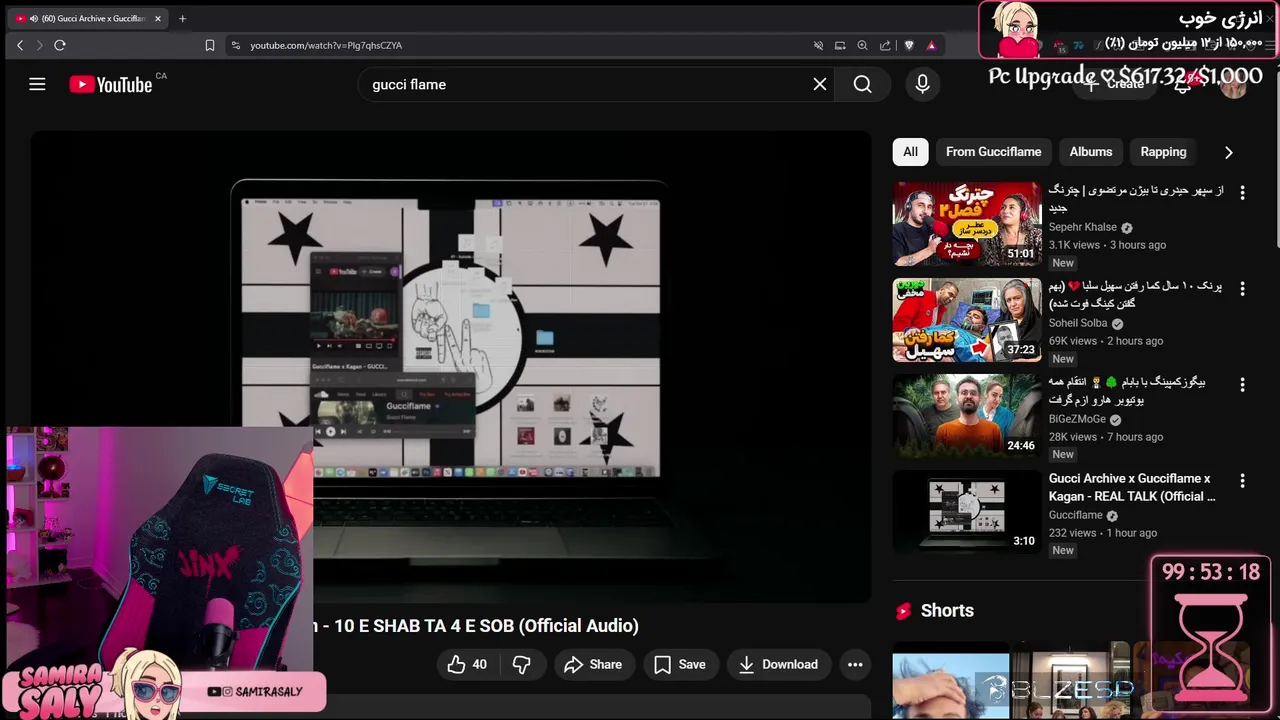Open options menu for Sepehr Khalse video
Screen dimensions: 1280x720
[1242, 192]
